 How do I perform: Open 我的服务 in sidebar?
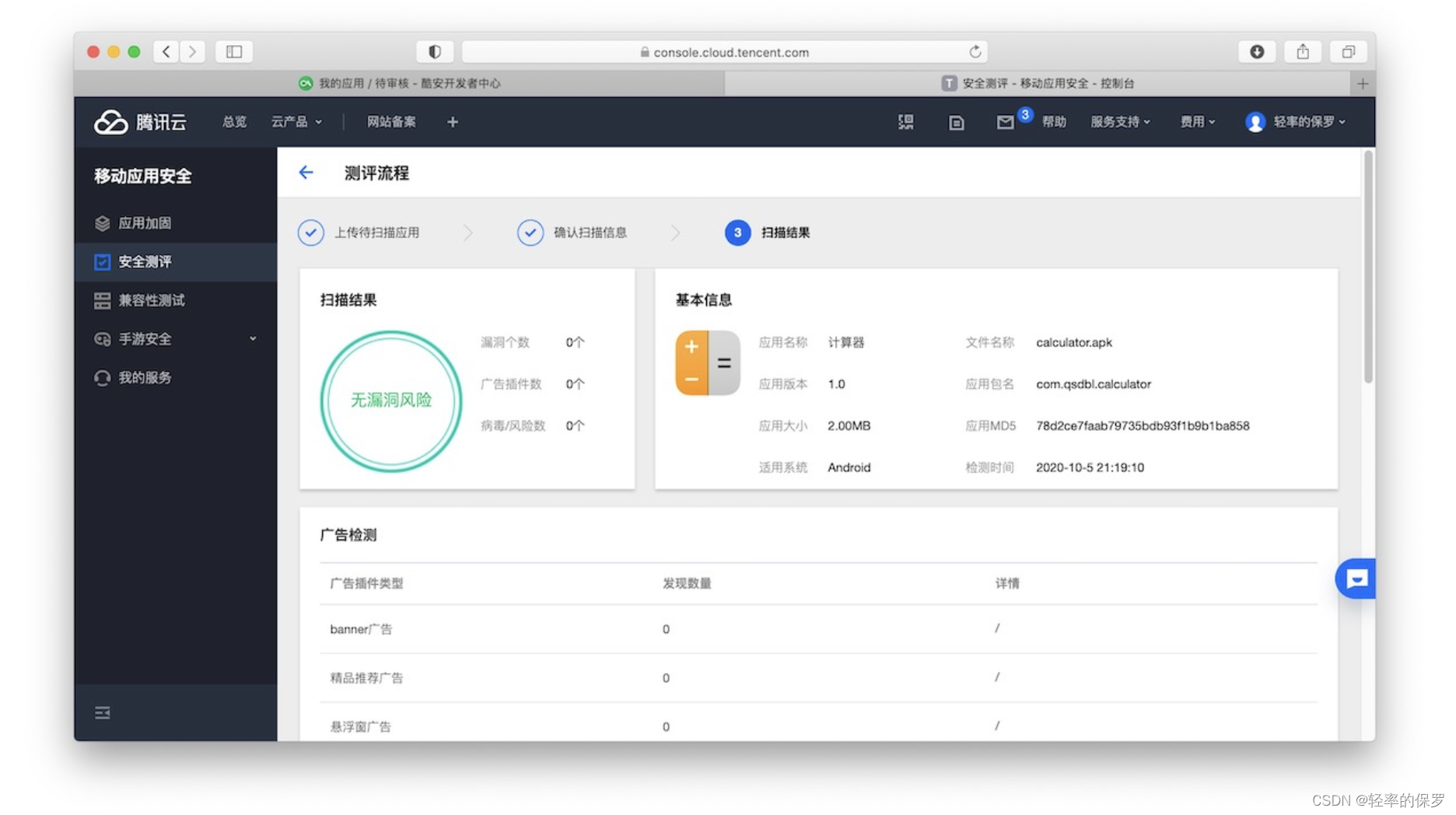[176, 378]
